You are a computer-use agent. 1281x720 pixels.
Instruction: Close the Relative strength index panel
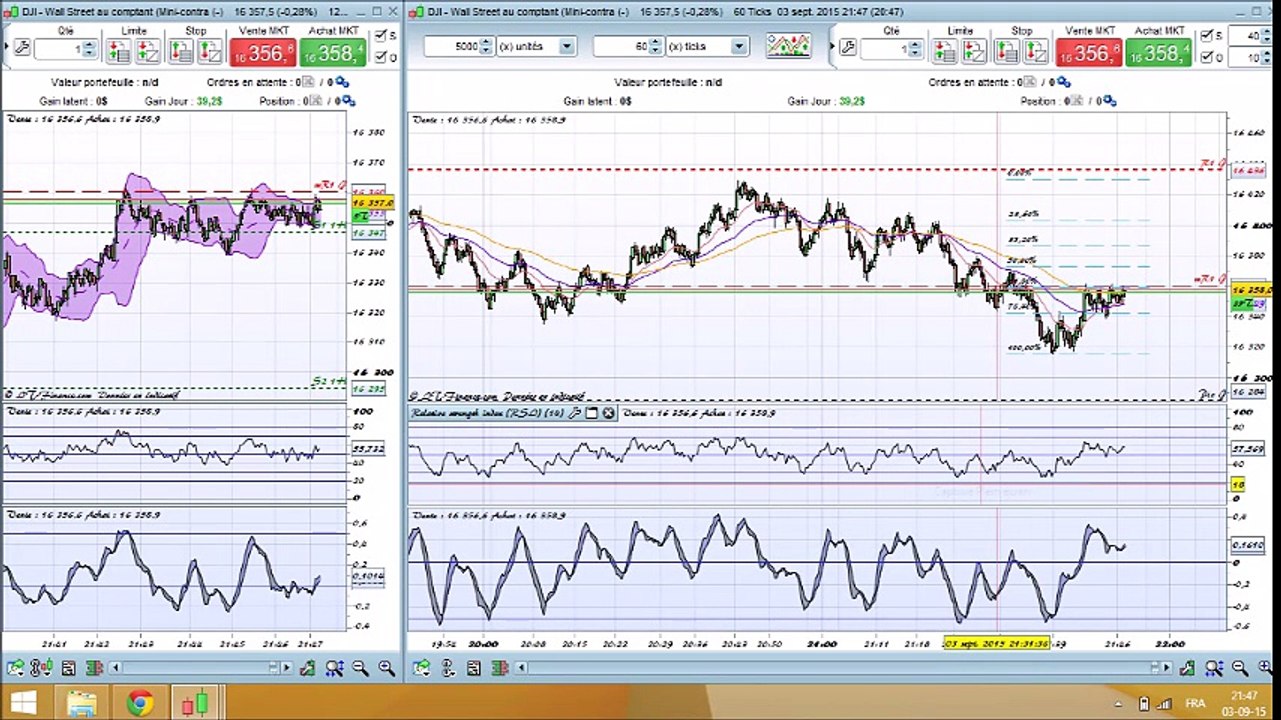point(607,413)
